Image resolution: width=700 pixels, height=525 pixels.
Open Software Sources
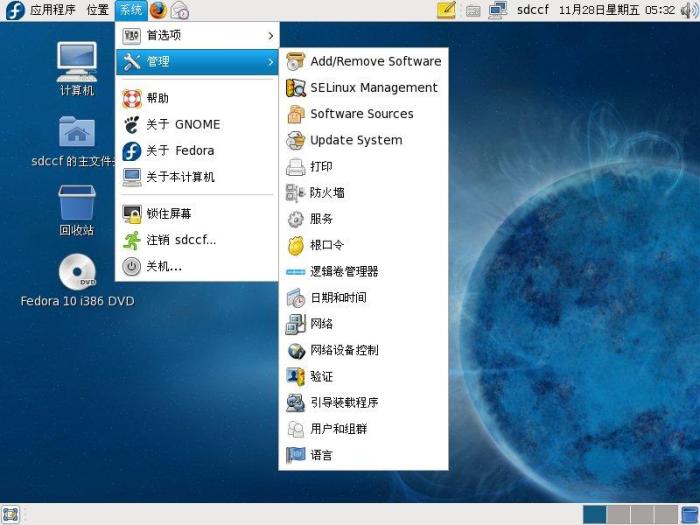click(x=363, y=114)
